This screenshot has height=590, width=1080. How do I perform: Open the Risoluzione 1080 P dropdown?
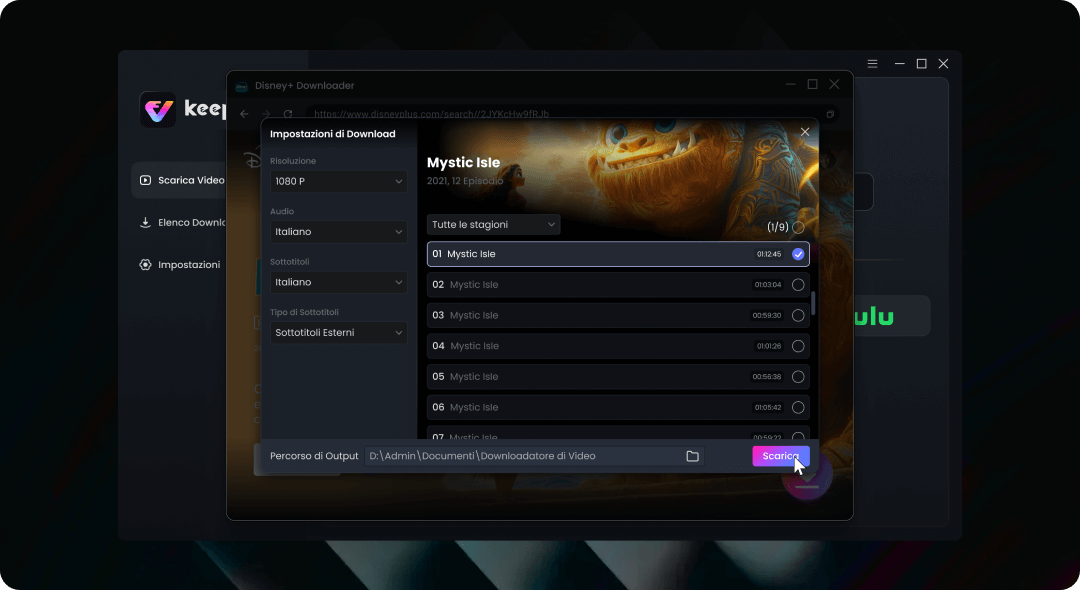[x=338, y=181]
